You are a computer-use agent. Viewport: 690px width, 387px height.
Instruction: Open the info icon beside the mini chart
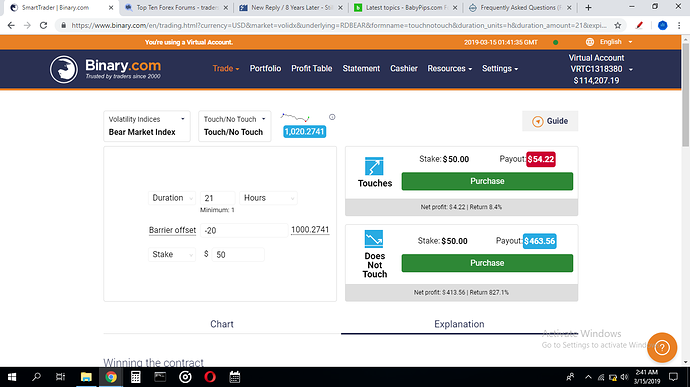[332, 117]
